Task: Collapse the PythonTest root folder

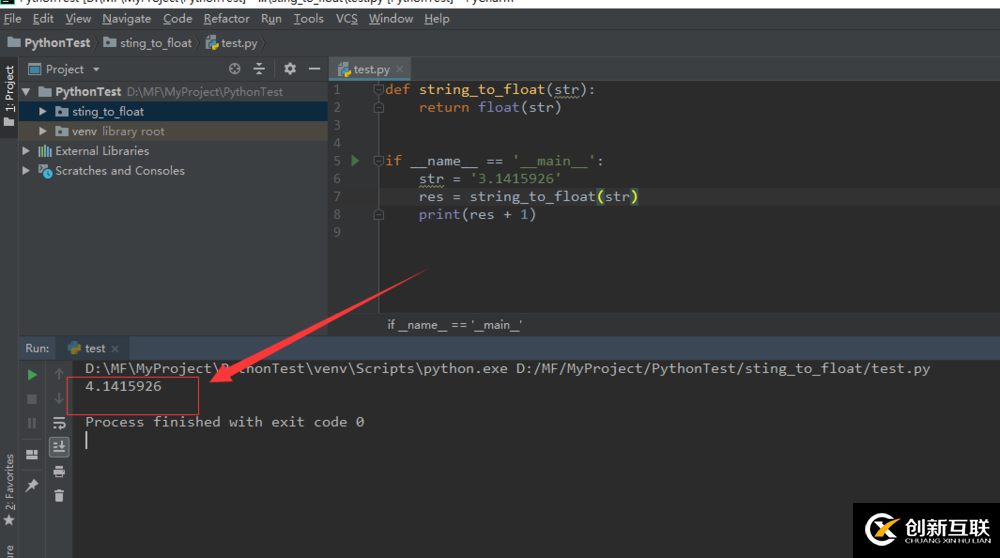Action: [x=26, y=92]
